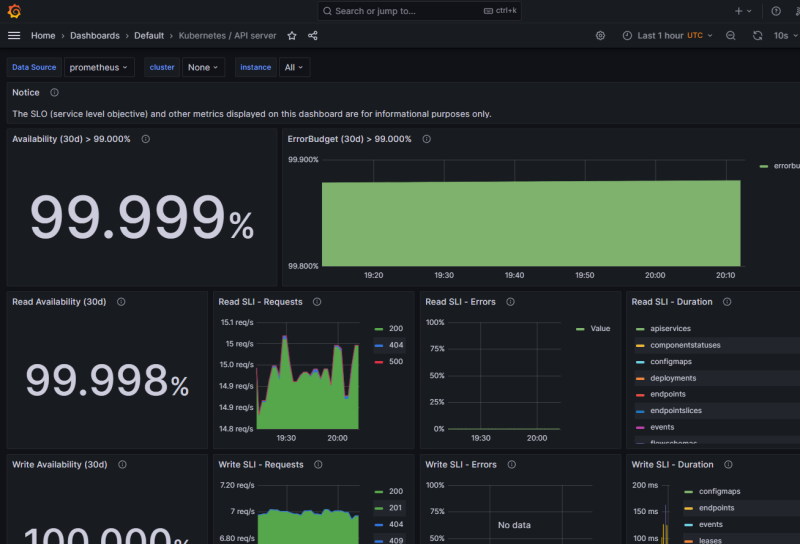Toggle the 200 series in Read SLI Requests legend

pos(395,329)
